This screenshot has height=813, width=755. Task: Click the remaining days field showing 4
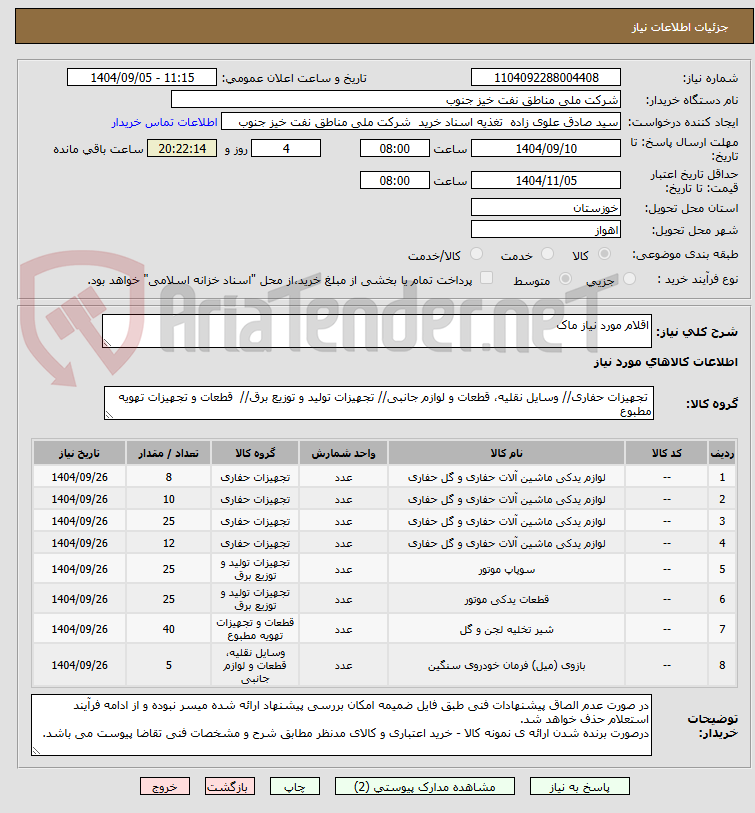pos(286,149)
